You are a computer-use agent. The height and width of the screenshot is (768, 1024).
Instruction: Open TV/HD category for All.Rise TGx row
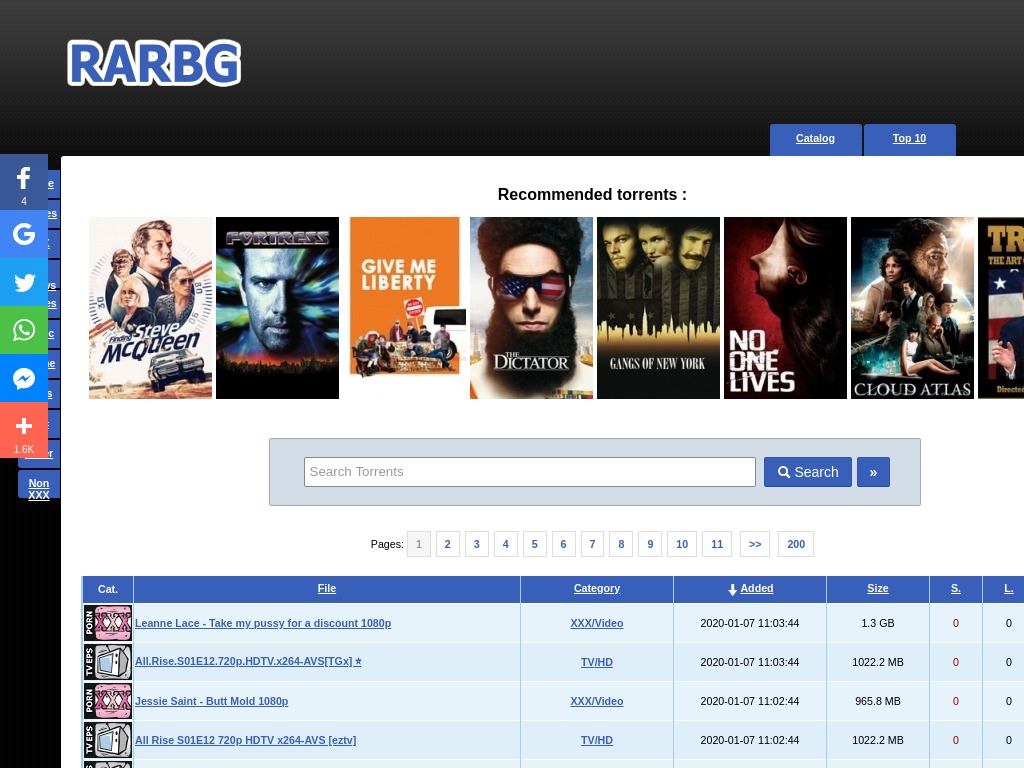[x=597, y=662]
